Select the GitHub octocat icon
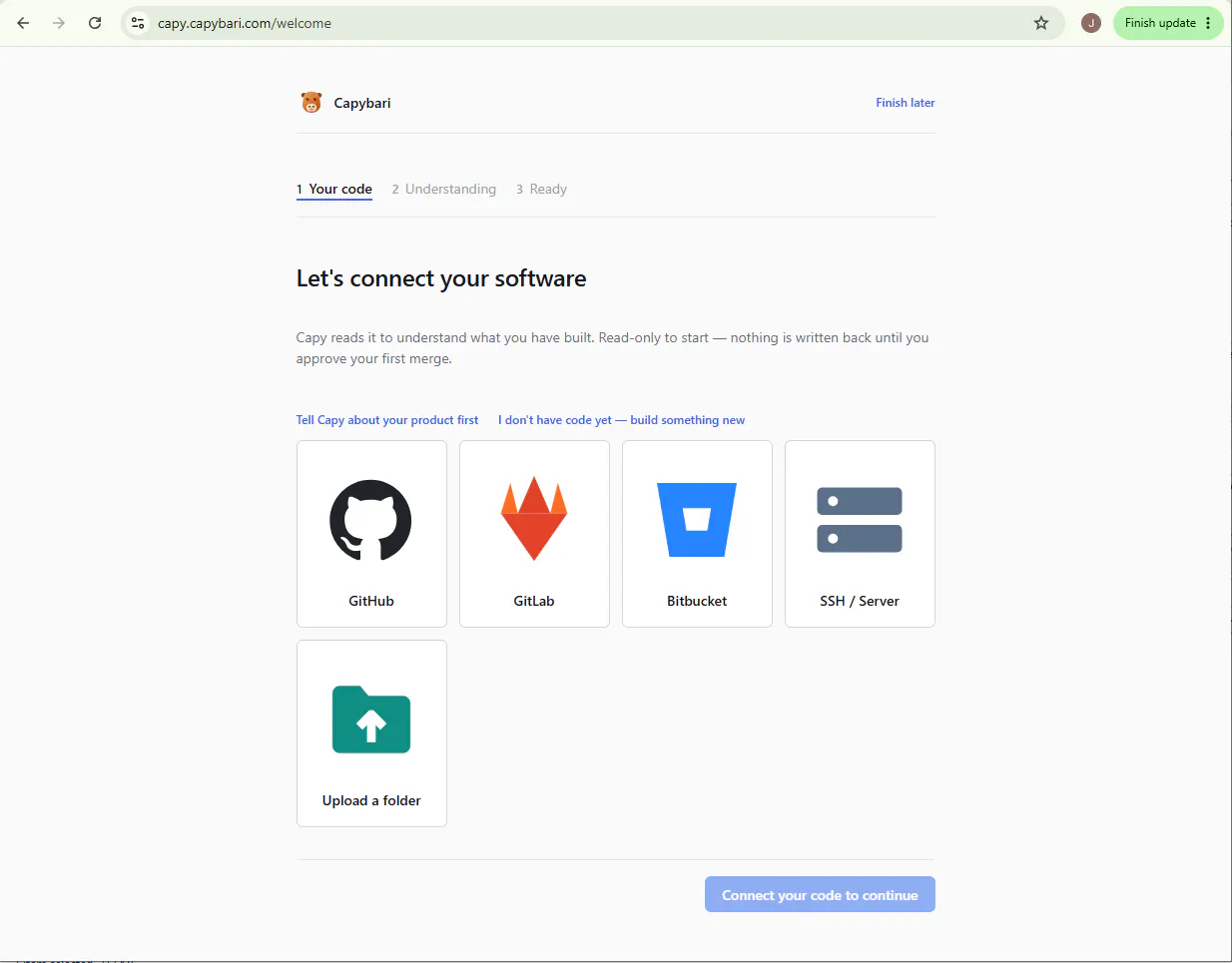 (370, 520)
